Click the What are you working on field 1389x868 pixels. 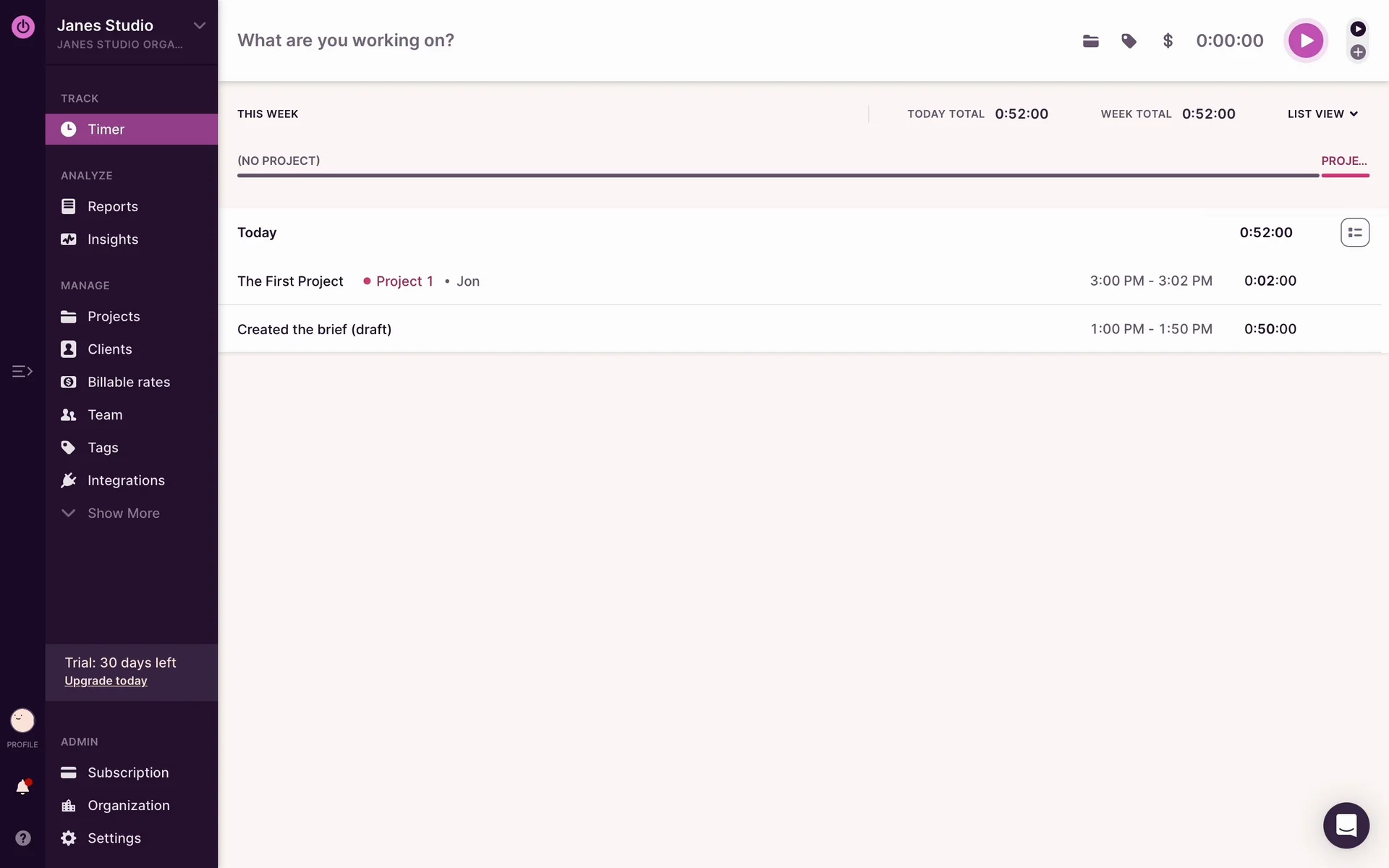pos(346,41)
